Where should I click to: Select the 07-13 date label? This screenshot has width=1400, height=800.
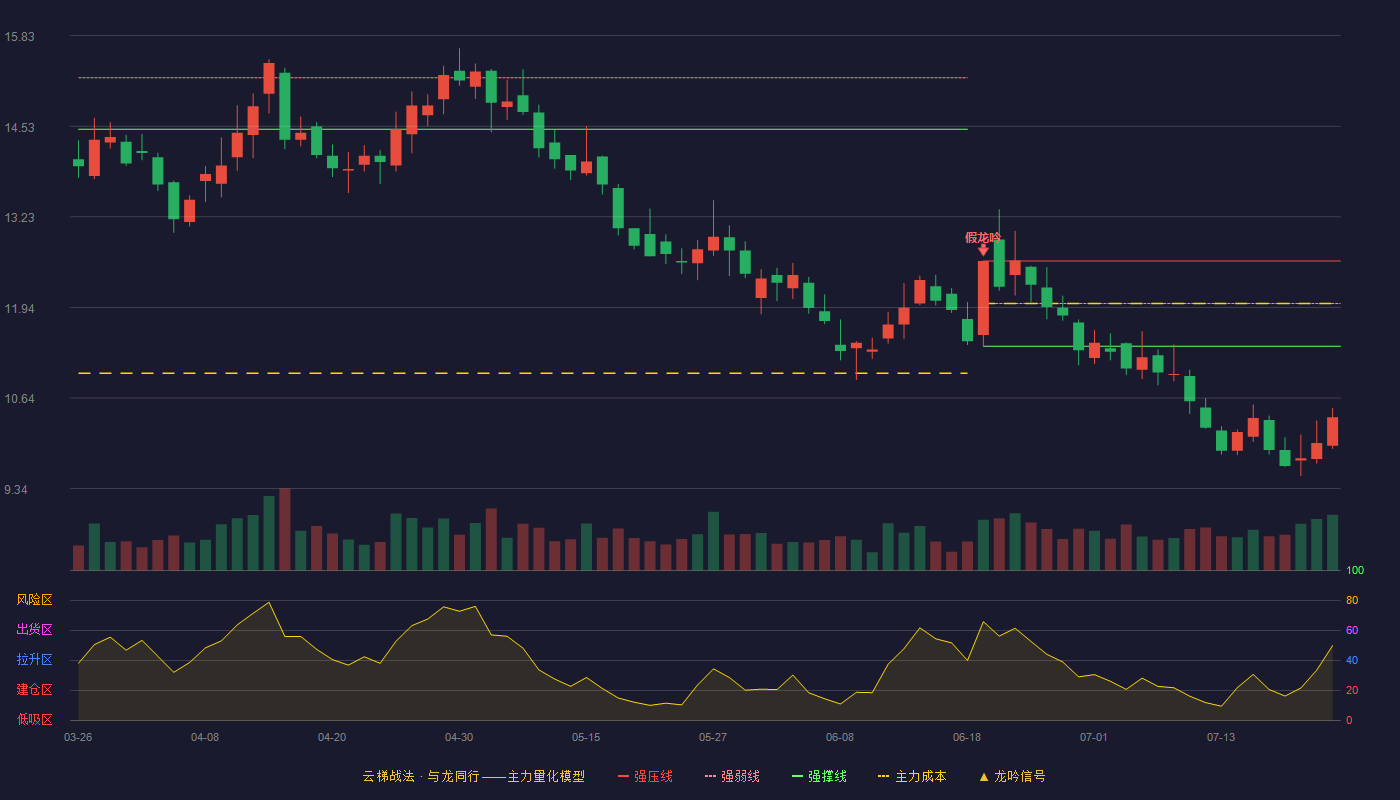coord(1221,737)
